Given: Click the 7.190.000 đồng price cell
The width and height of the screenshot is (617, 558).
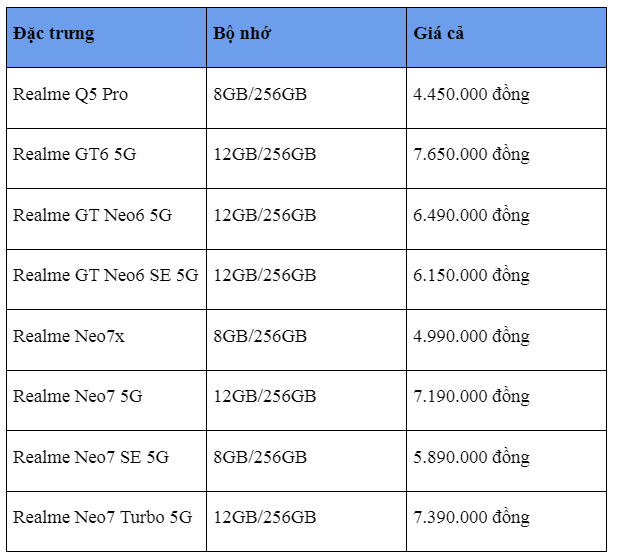Looking at the screenshot, I should (x=471, y=397).
